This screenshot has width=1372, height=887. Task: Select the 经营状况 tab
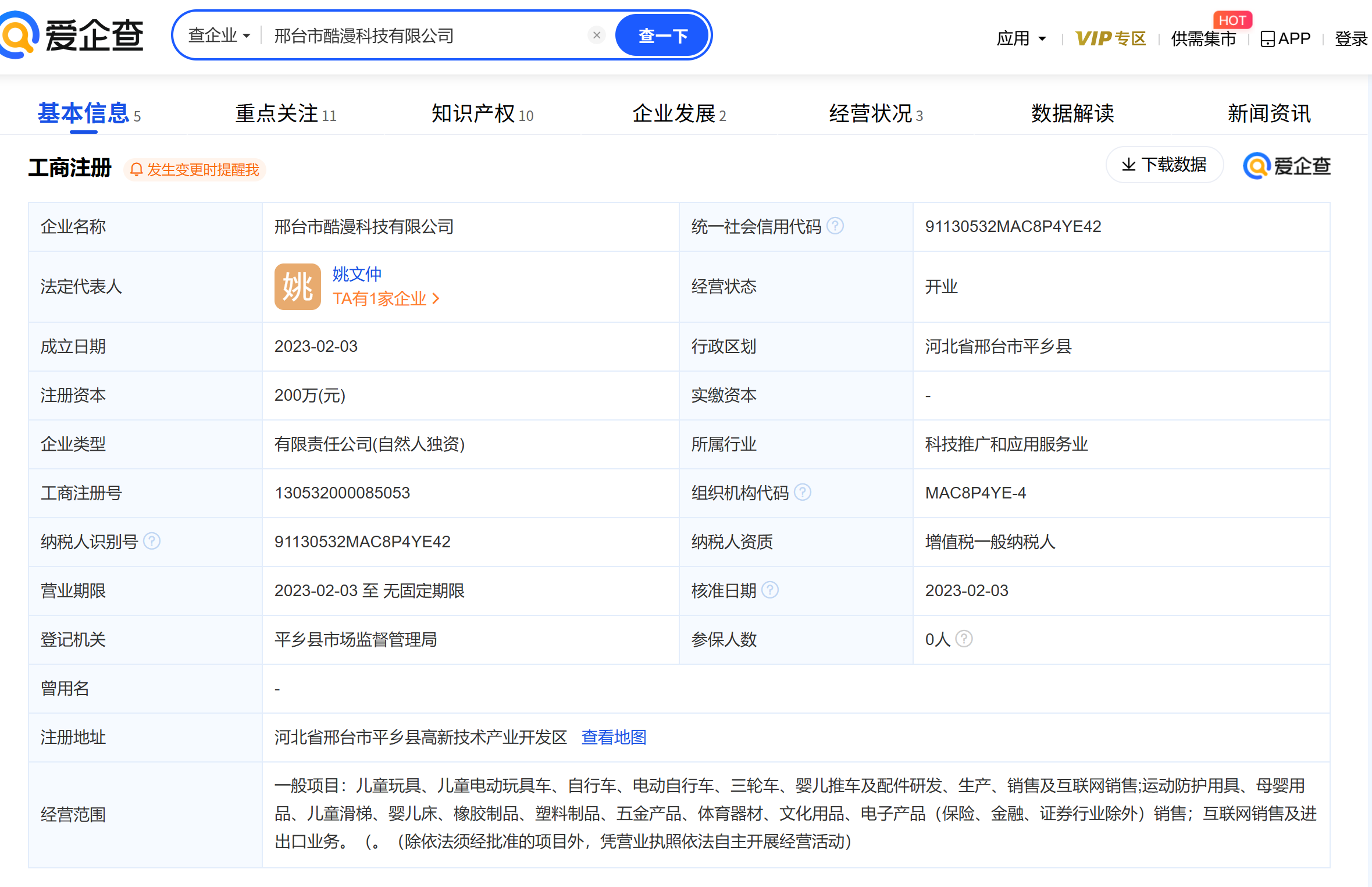[875, 113]
